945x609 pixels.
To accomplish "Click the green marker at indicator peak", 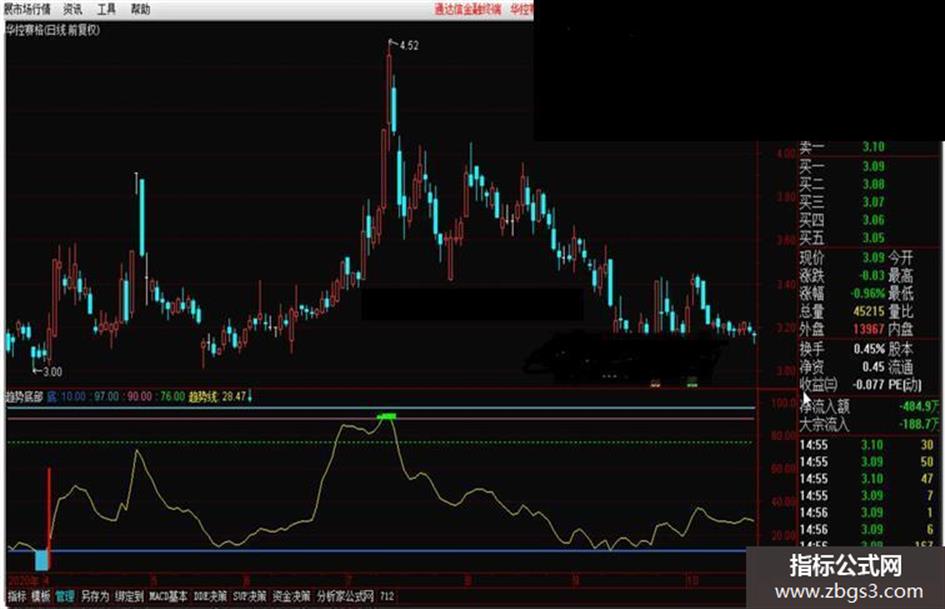I will (386, 416).
